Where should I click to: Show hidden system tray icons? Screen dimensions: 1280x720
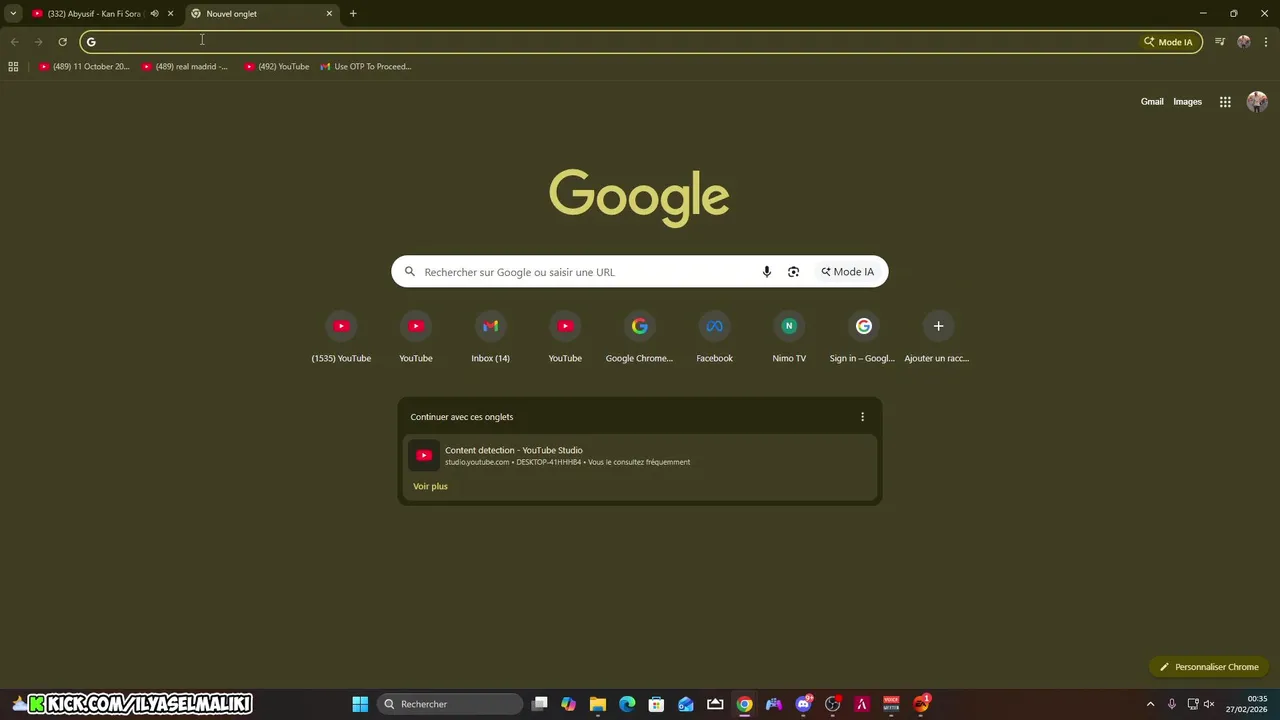pos(1150,704)
